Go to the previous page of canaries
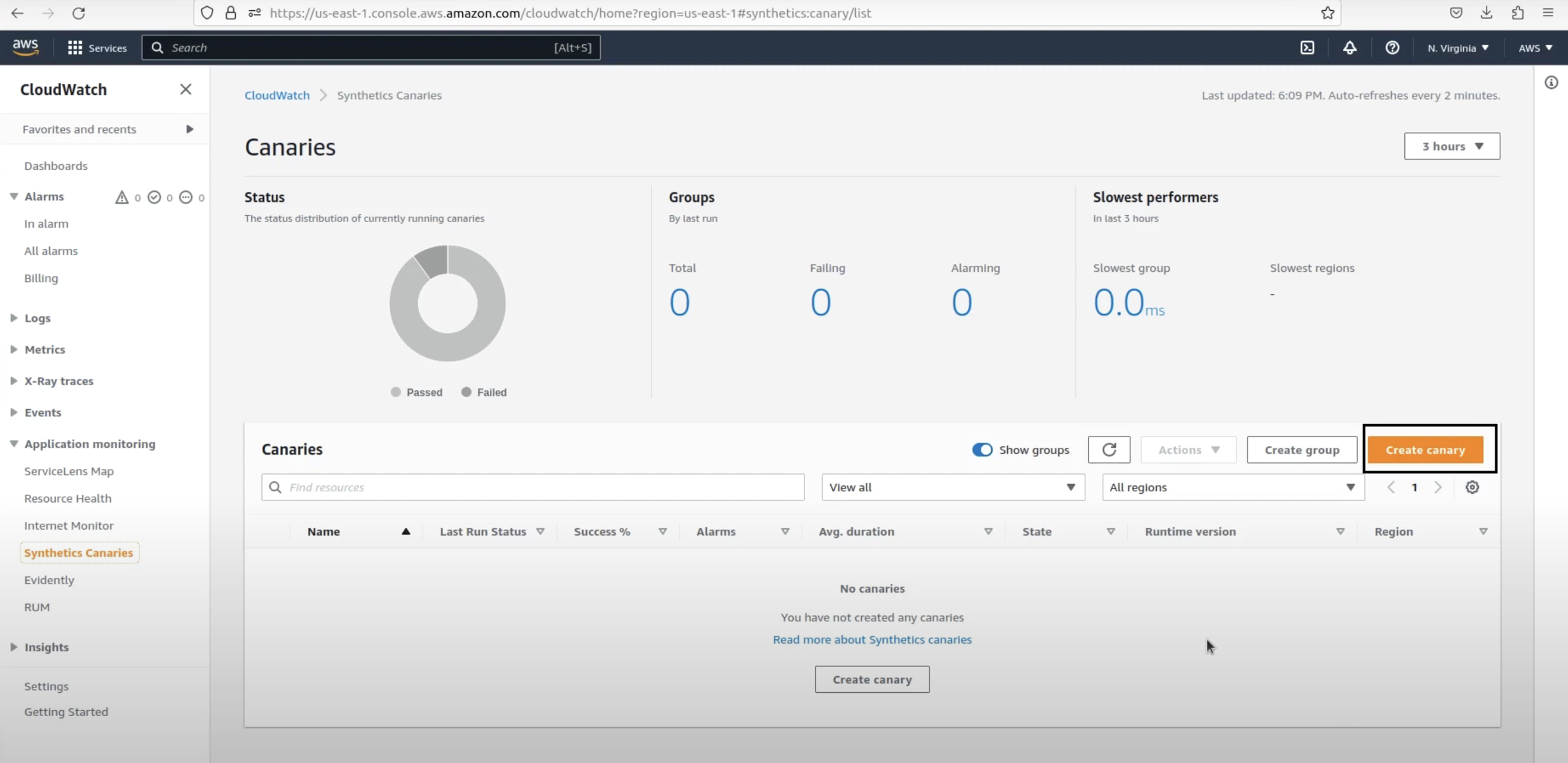The width and height of the screenshot is (1568, 763). (x=1391, y=487)
